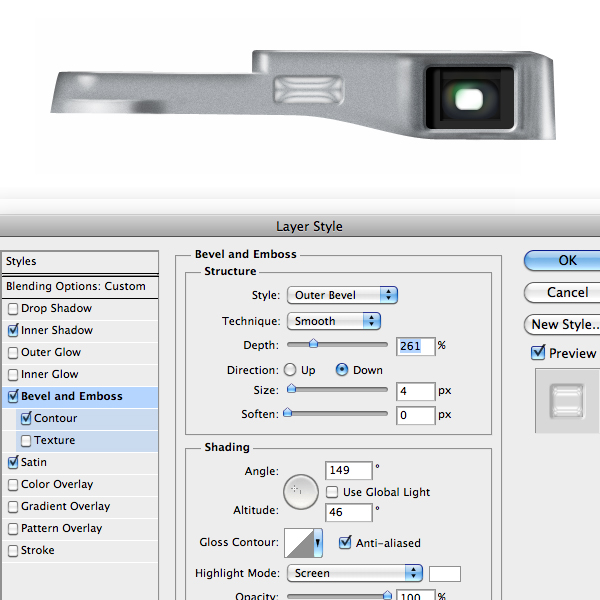Select the Bevel and Emboss label row
Image resolution: width=600 pixels, height=600 pixels.
[80, 396]
